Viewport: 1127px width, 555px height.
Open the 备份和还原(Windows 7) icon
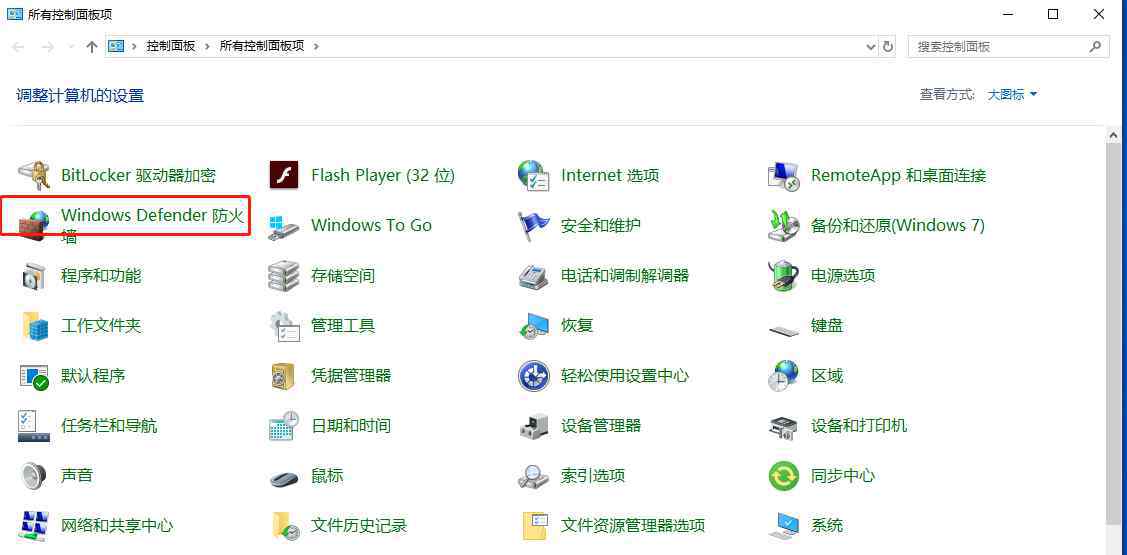click(783, 225)
